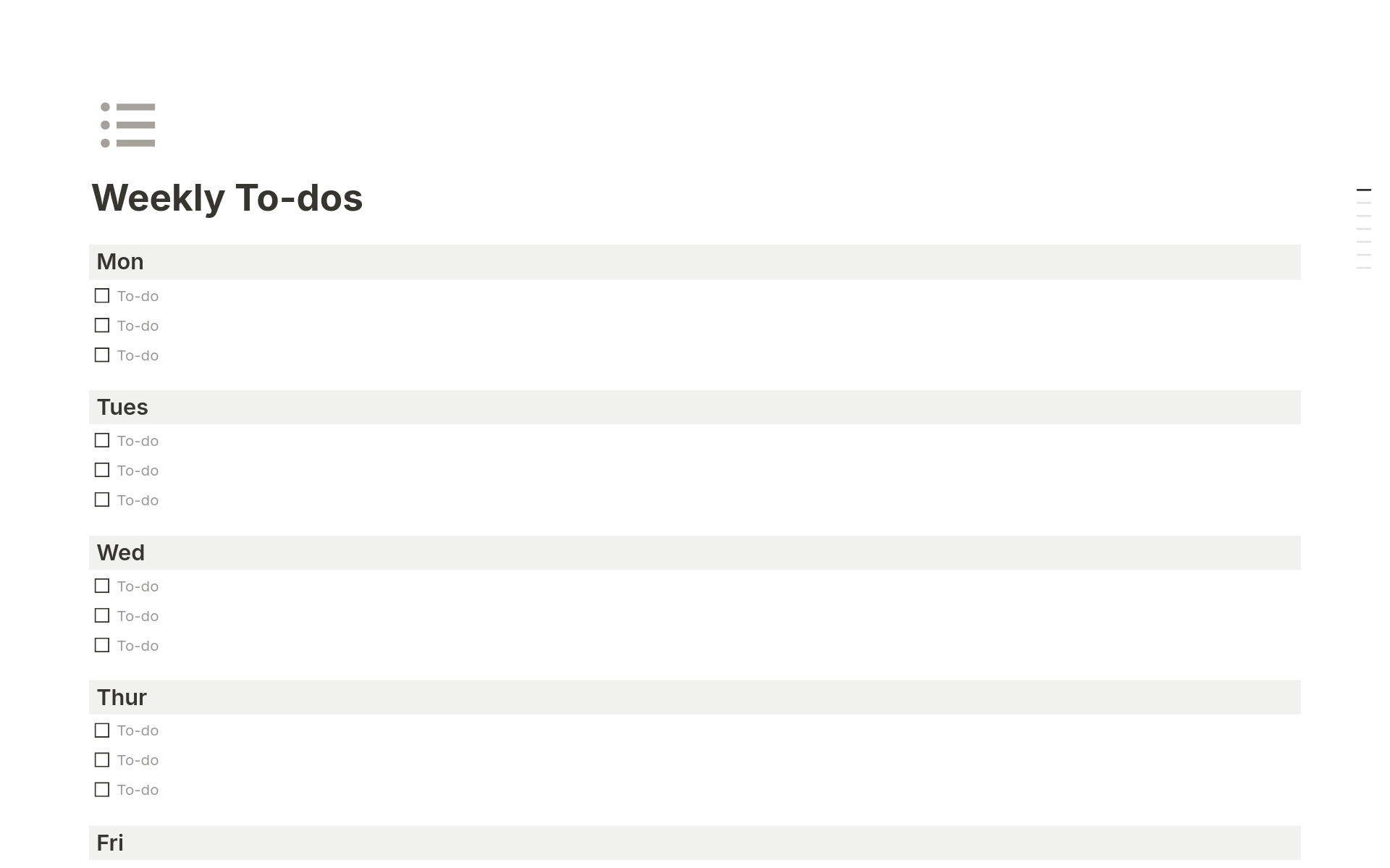The width and height of the screenshot is (1390, 868).
Task: Mark the middle Wed To-do done
Action: click(102, 615)
